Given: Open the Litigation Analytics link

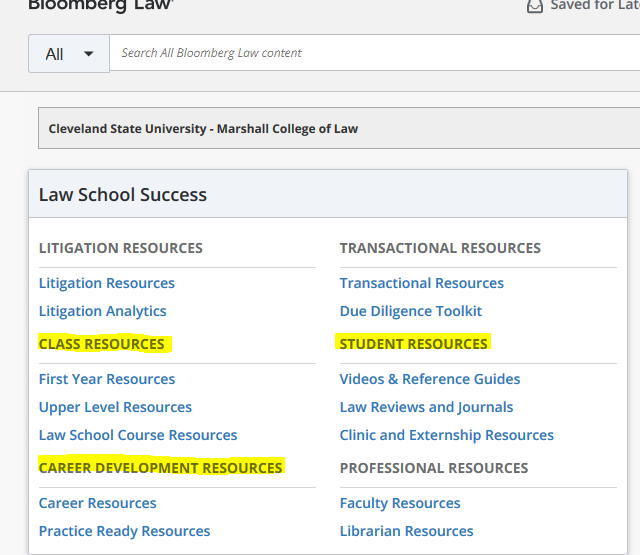Looking at the screenshot, I should (102, 311).
